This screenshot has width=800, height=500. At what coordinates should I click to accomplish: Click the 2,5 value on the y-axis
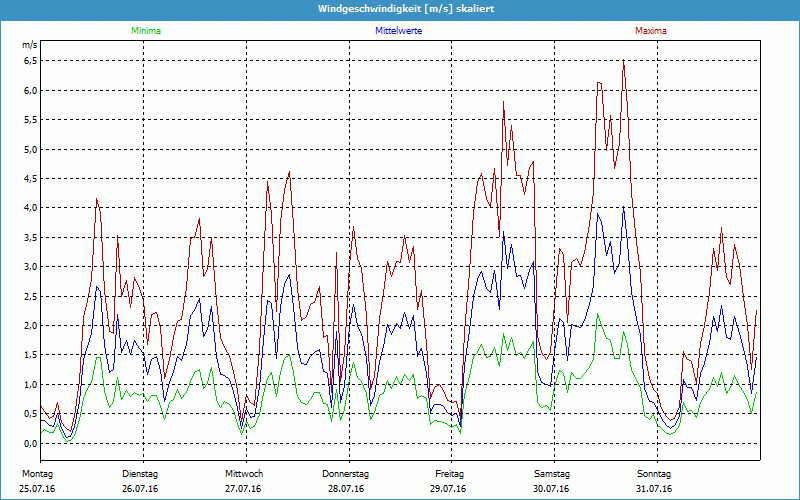tap(31, 296)
